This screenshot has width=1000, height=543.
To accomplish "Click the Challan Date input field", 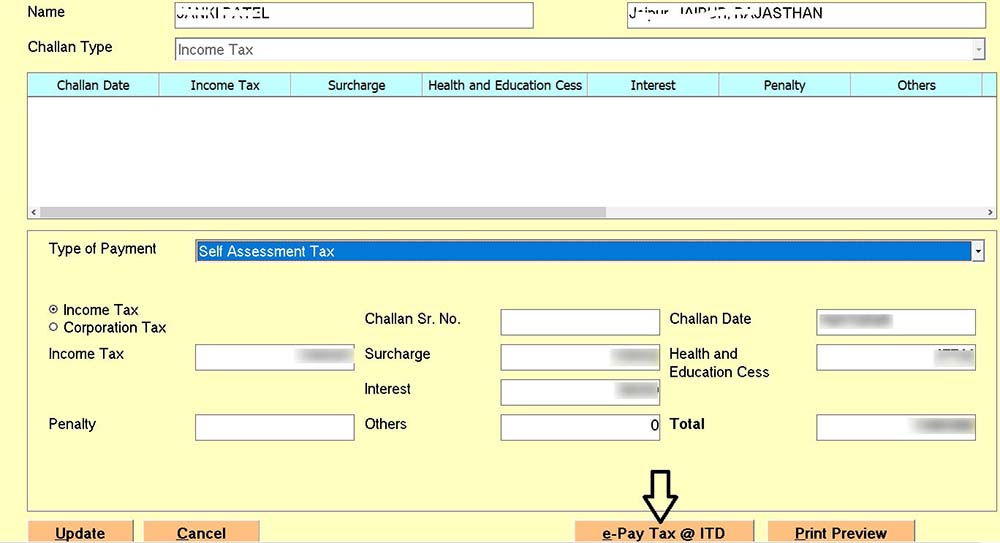I will (895, 322).
